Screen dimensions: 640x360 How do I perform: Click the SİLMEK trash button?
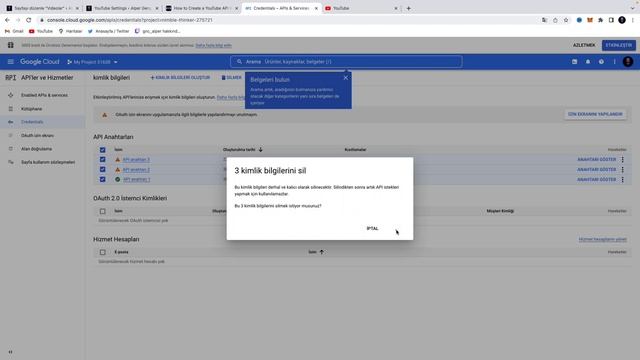(x=231, y=78)
